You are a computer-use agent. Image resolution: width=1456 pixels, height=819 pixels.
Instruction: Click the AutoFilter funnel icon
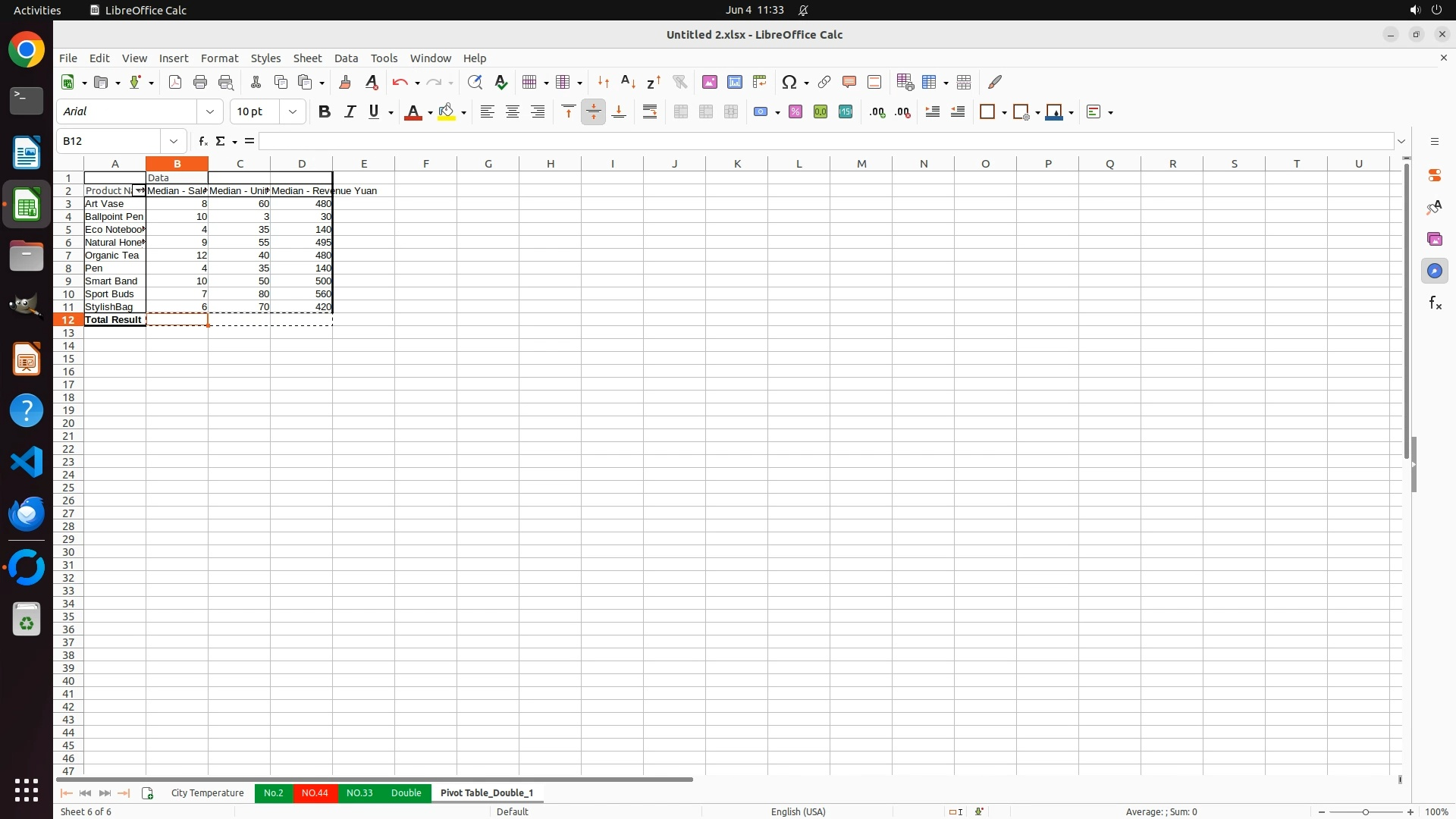pos(679,82)
